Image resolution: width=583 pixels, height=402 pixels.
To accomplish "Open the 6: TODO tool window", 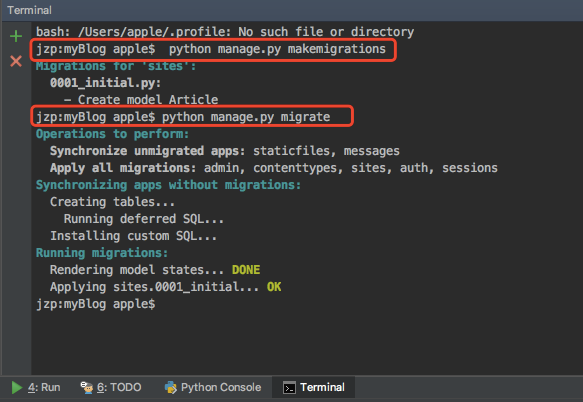I will (111, 387).
